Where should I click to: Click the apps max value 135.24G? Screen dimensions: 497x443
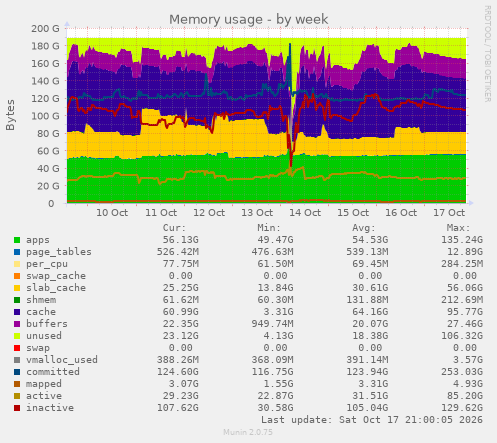(462, 240)
